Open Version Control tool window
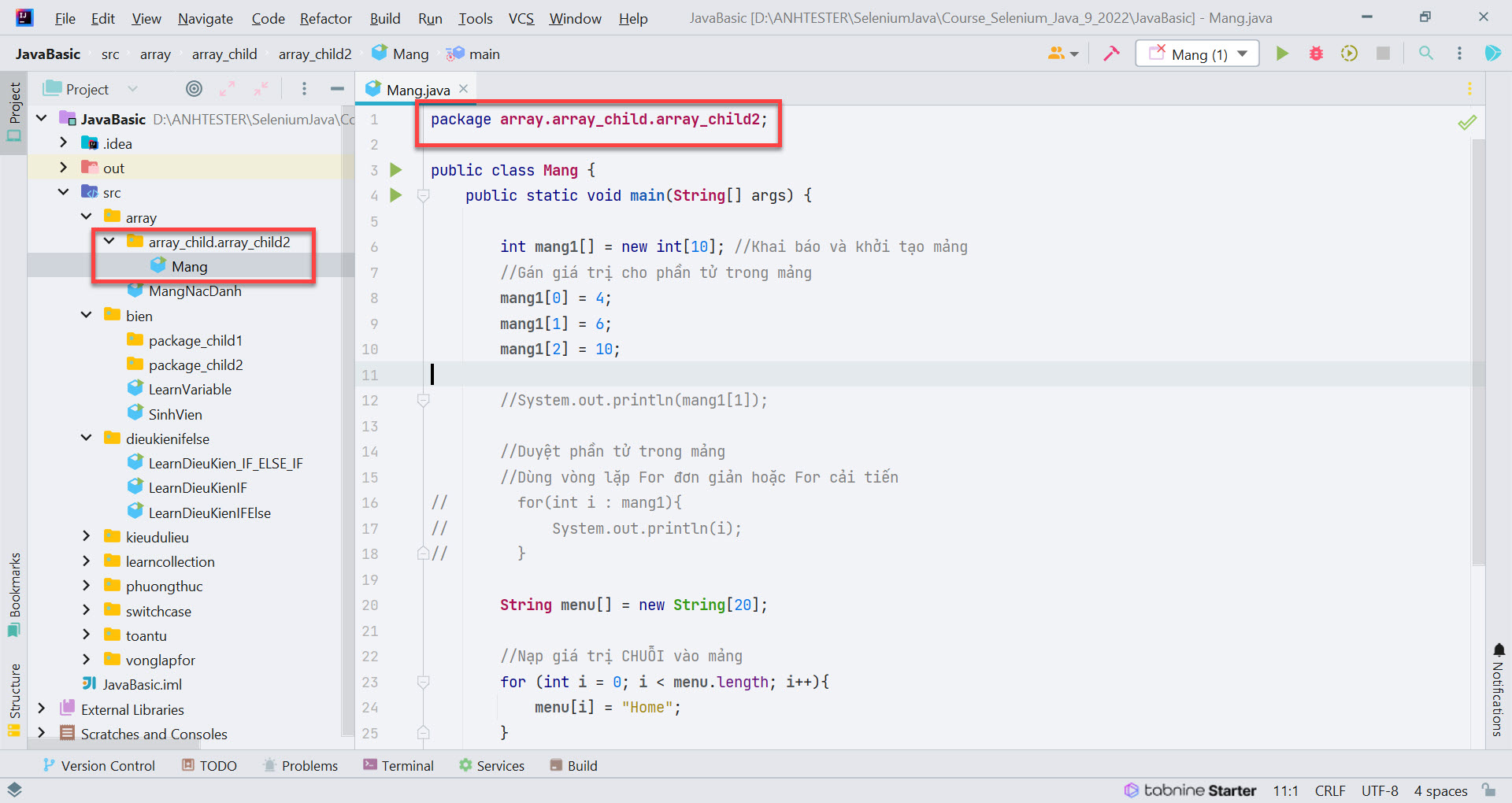Image resolution: width=1512 pixels, height=803 pixels. [99, 765]
